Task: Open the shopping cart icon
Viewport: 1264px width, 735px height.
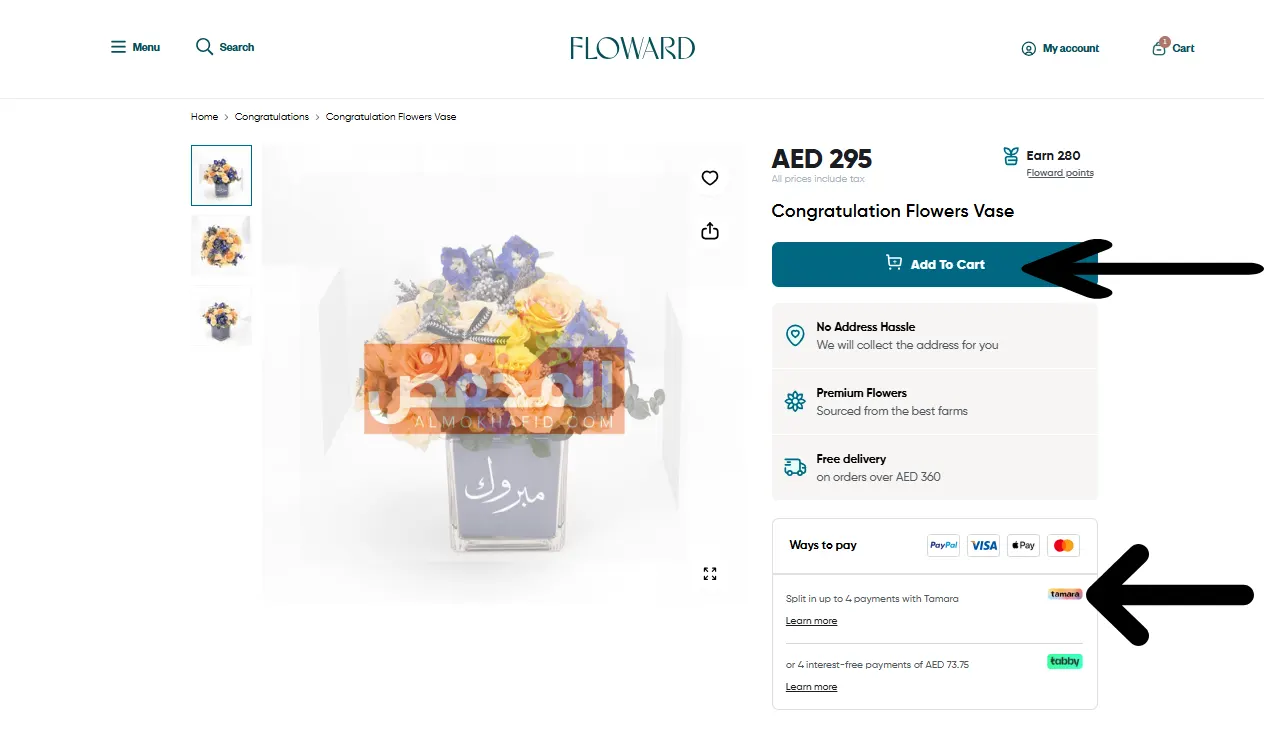Action: point(1160,47)
